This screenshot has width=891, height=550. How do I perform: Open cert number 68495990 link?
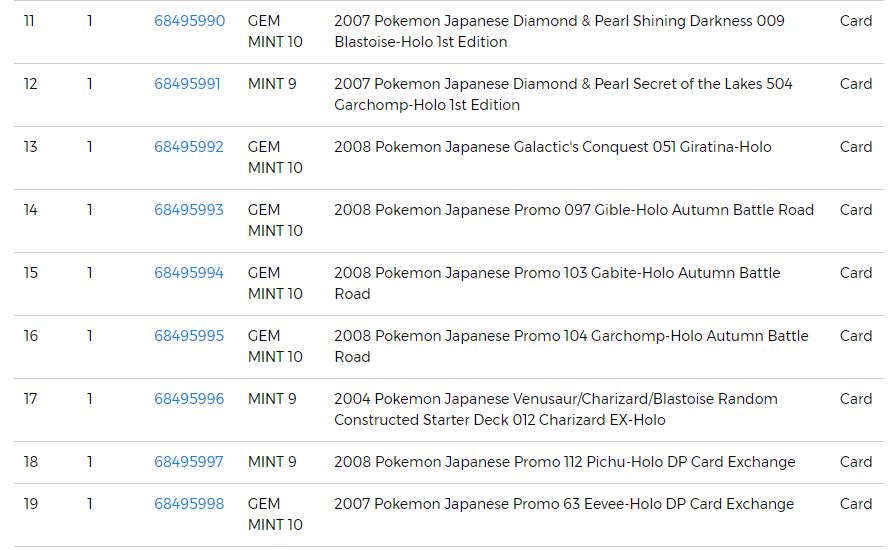189,21
